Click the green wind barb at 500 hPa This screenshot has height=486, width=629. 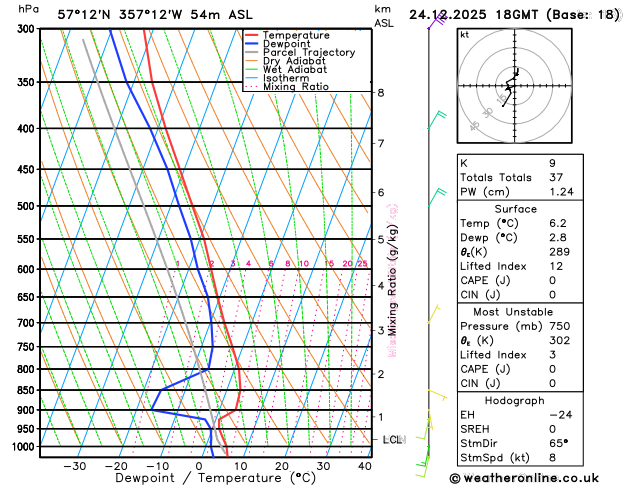437,197
